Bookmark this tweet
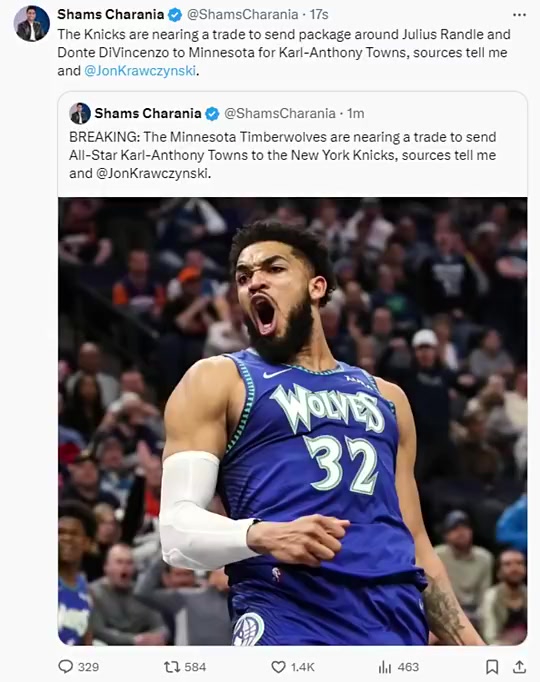Viewport: 540px width, 682px height. point(492,667)
